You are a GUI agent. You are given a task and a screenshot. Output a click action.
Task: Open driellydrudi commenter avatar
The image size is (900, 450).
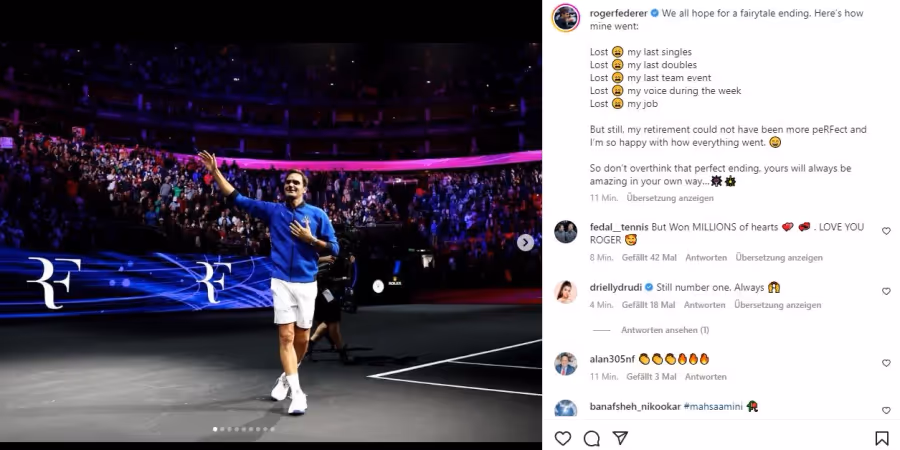pyautogui.click(x=565, y=292)
